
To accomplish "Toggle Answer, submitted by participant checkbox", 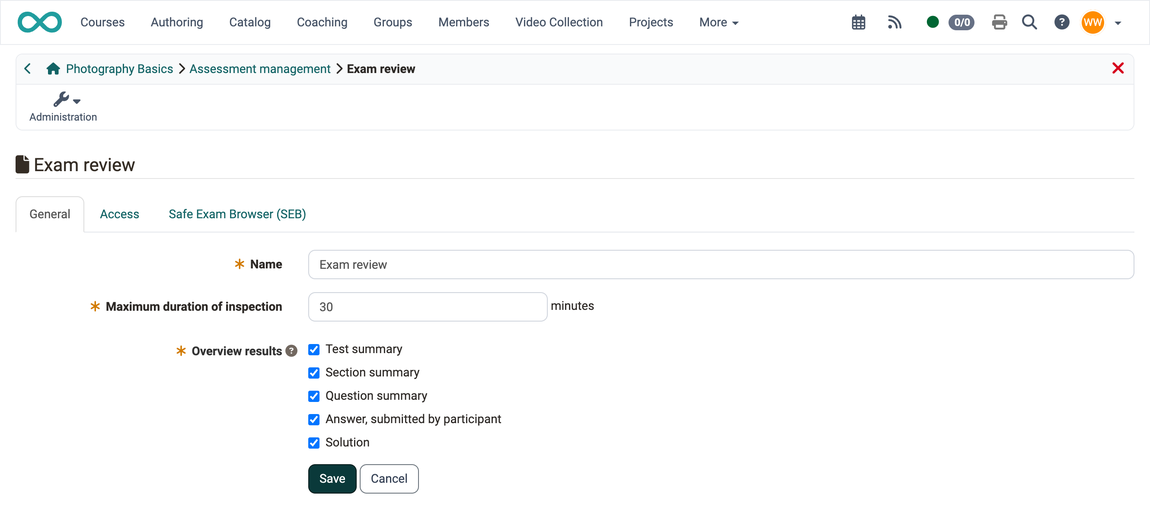I will 314,420.
